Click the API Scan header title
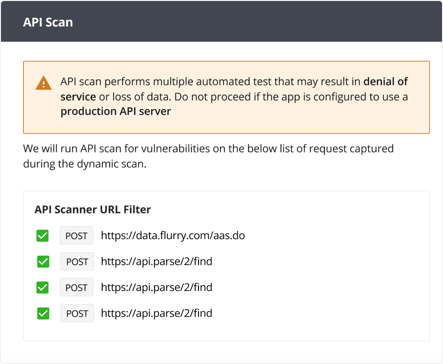443x364 pixels. 48,22
